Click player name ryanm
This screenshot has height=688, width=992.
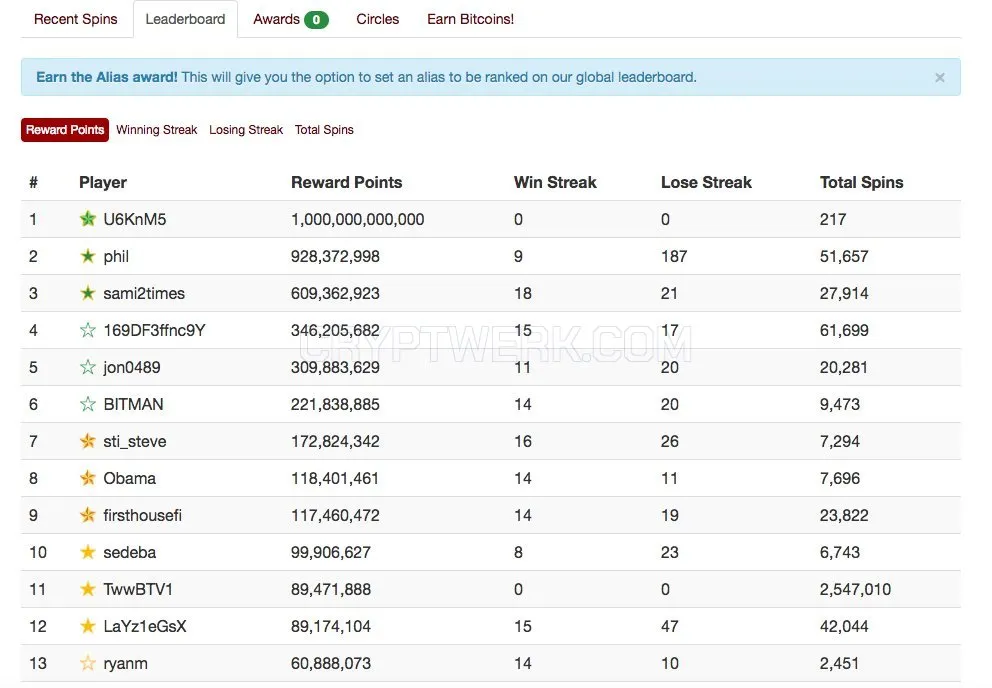(126, 663)
